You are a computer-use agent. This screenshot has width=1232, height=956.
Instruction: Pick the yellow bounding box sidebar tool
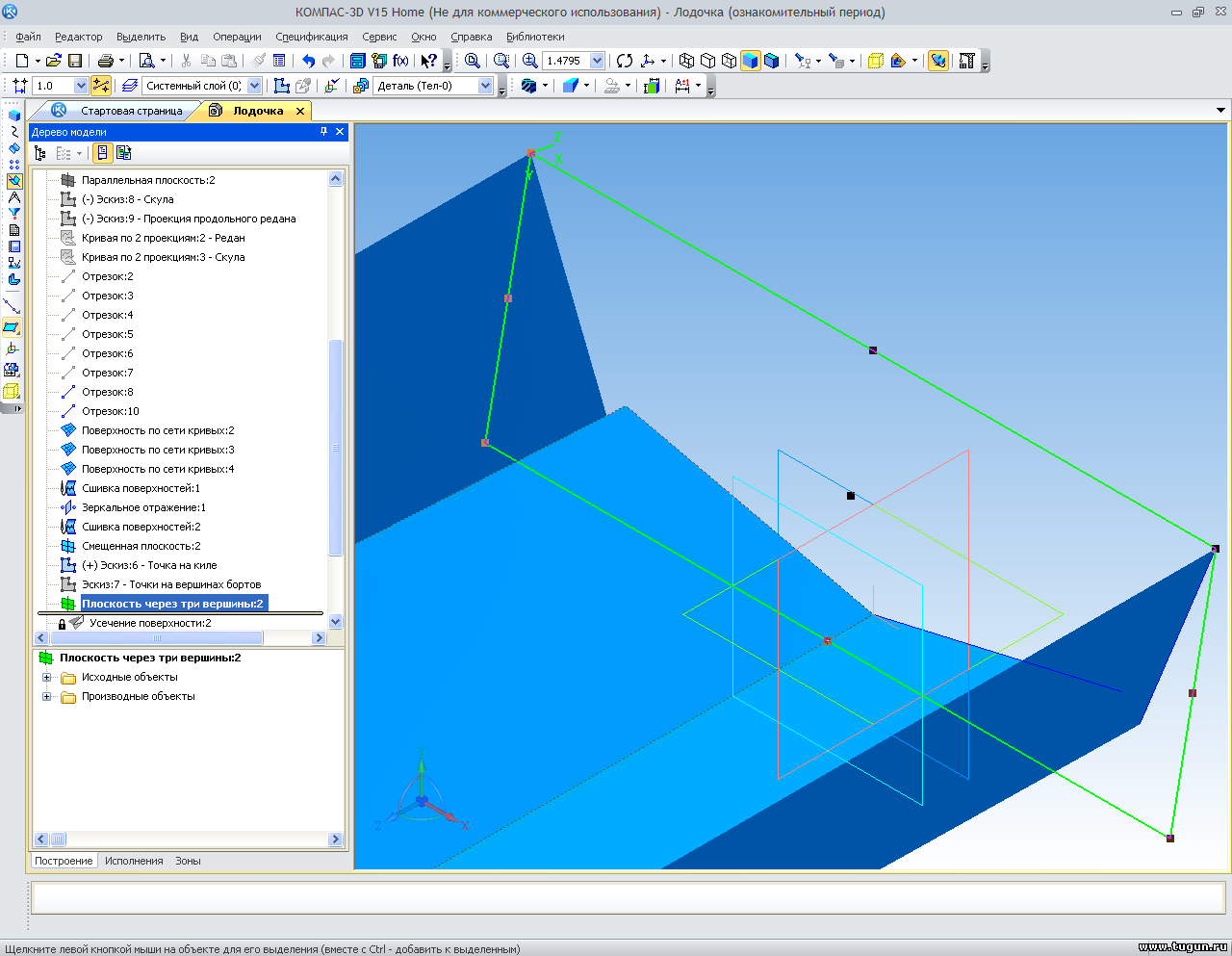[13, 391]
